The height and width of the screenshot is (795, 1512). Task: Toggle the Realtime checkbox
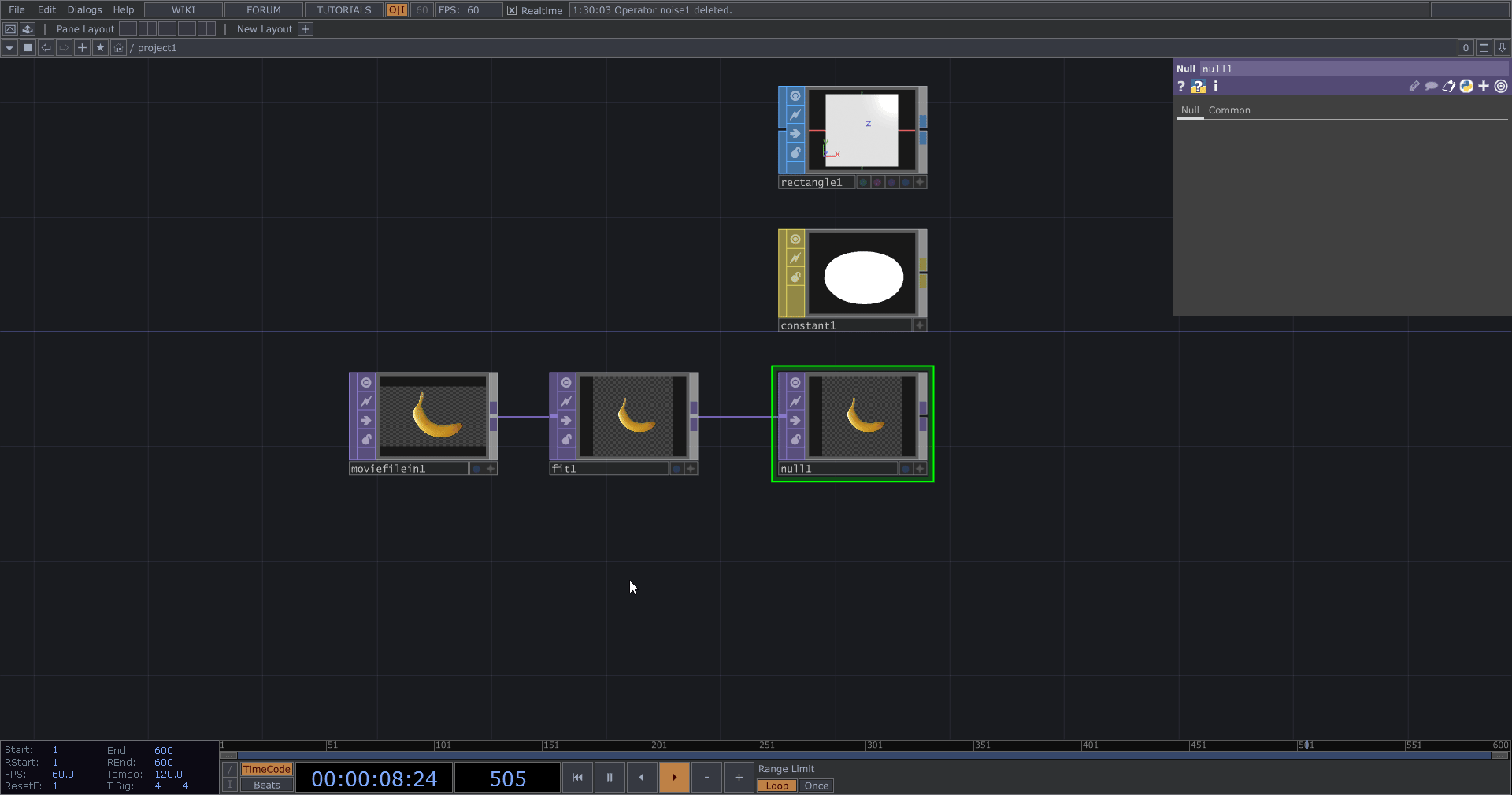pos(512,10)
